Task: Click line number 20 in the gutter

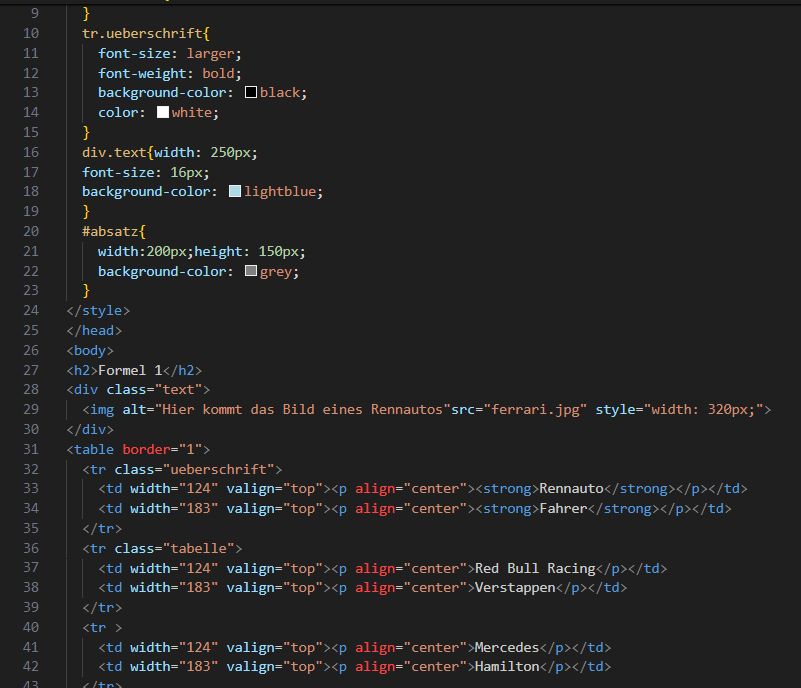Action: coord(29,231)
